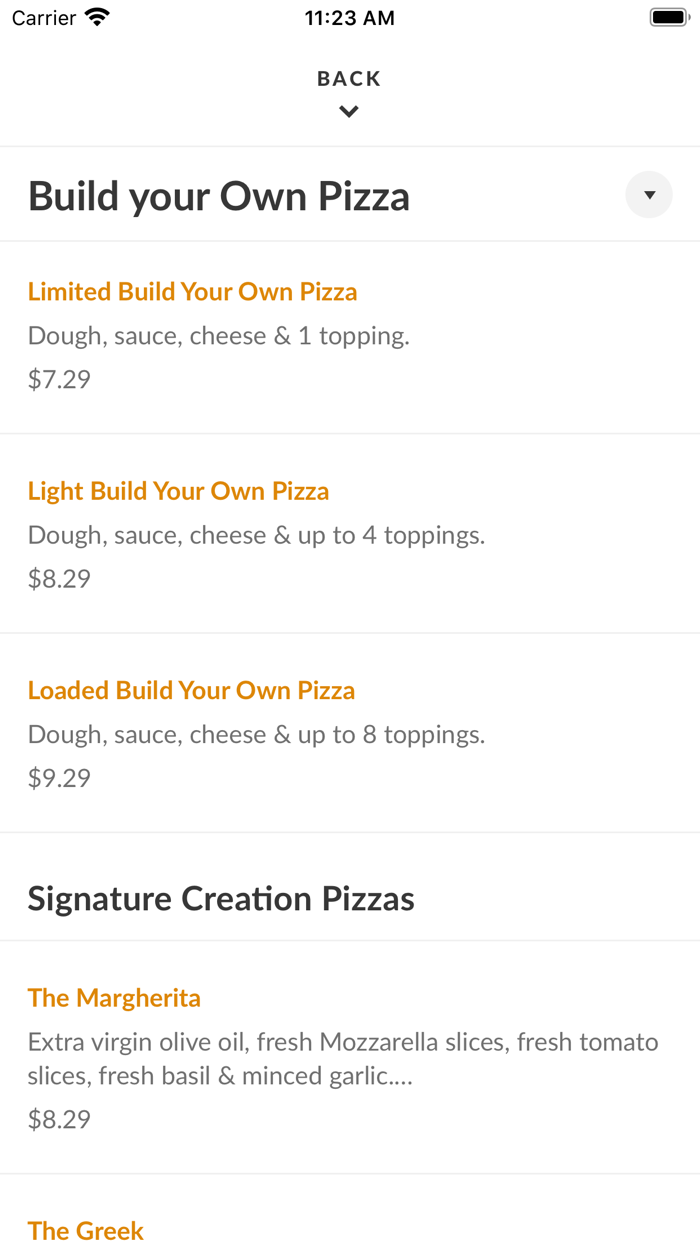This screenshot has height=1244, width=700.
Task: Click the Signature Creation Pizzas heading
Action: pyautogui.click(x=221, y=898)
